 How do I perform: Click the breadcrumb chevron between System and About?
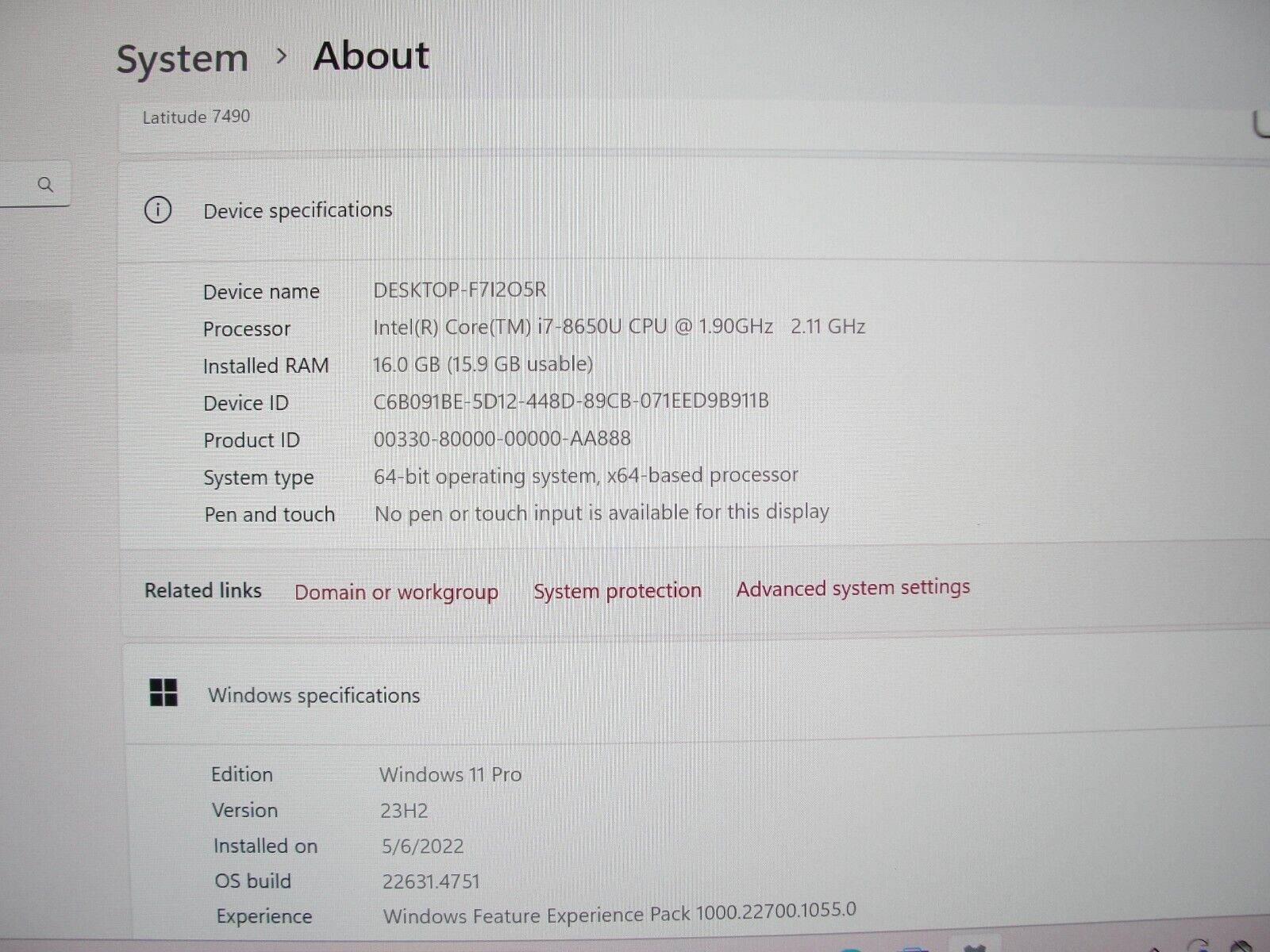(x=281, y=57)
